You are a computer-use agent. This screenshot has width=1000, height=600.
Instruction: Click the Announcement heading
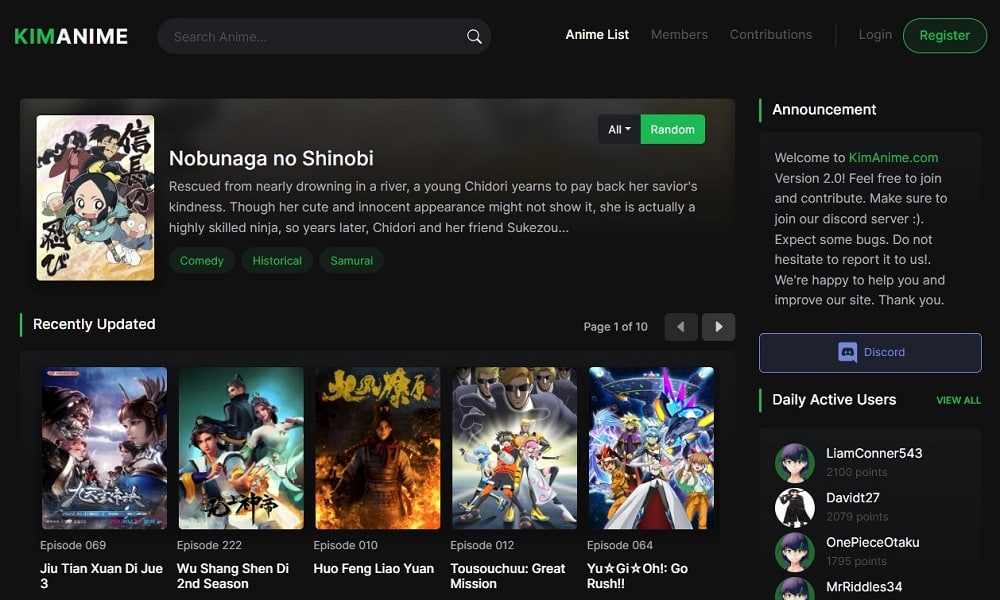pos(824,110)
